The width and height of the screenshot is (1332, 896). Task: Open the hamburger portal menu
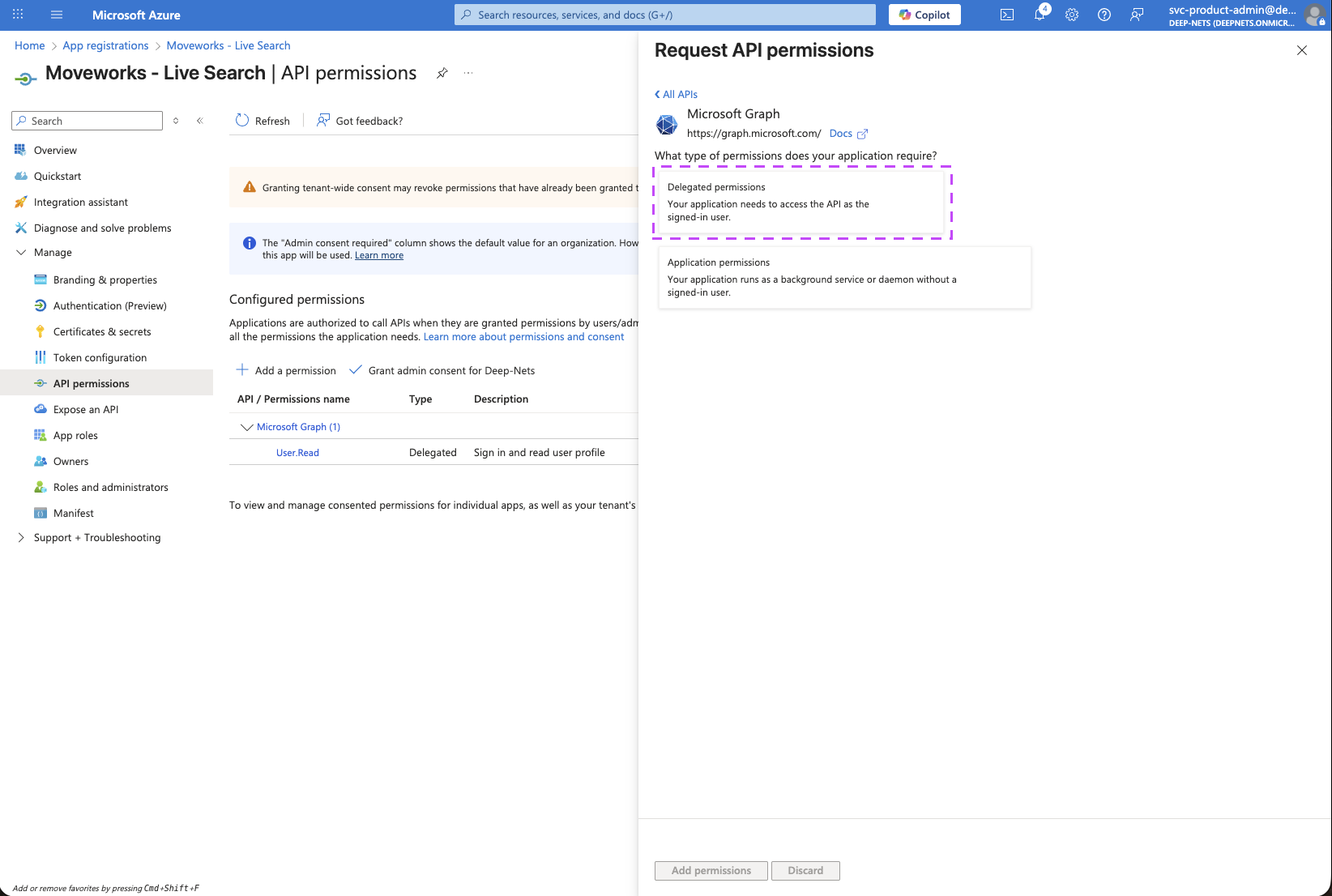[57, 15]
